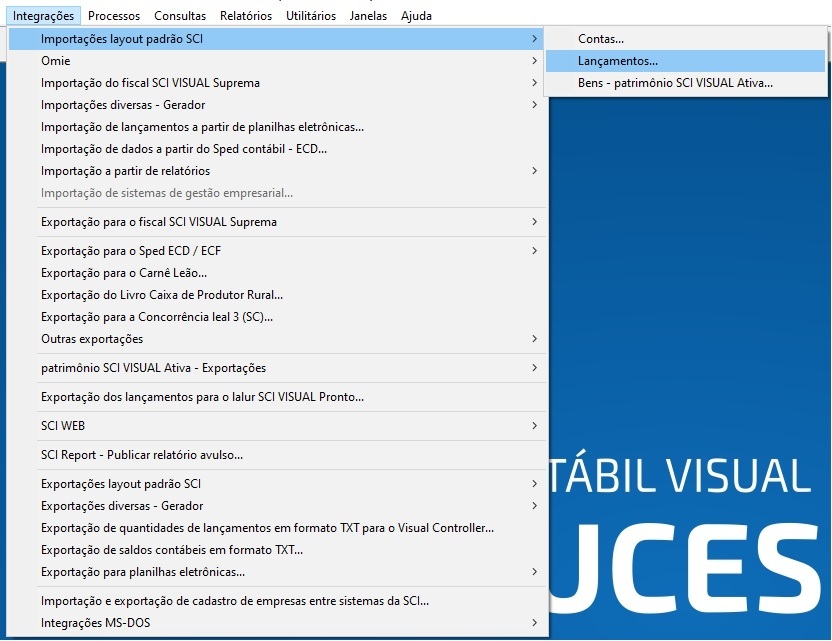
Task: Open the Processos menu
Action: pyautogui.click(x=114, y=16)
